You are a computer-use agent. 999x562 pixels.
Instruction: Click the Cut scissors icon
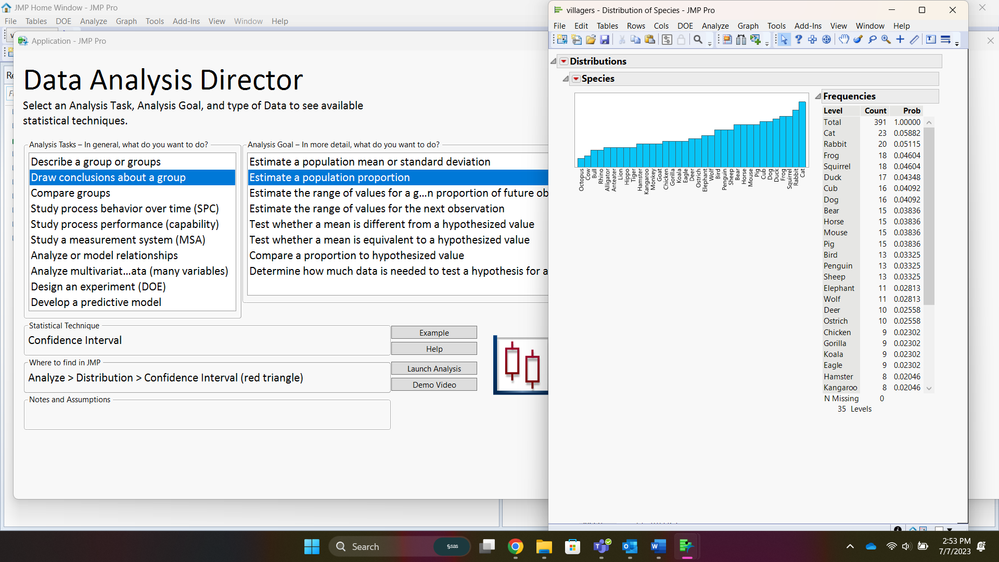tap(622, 40)
